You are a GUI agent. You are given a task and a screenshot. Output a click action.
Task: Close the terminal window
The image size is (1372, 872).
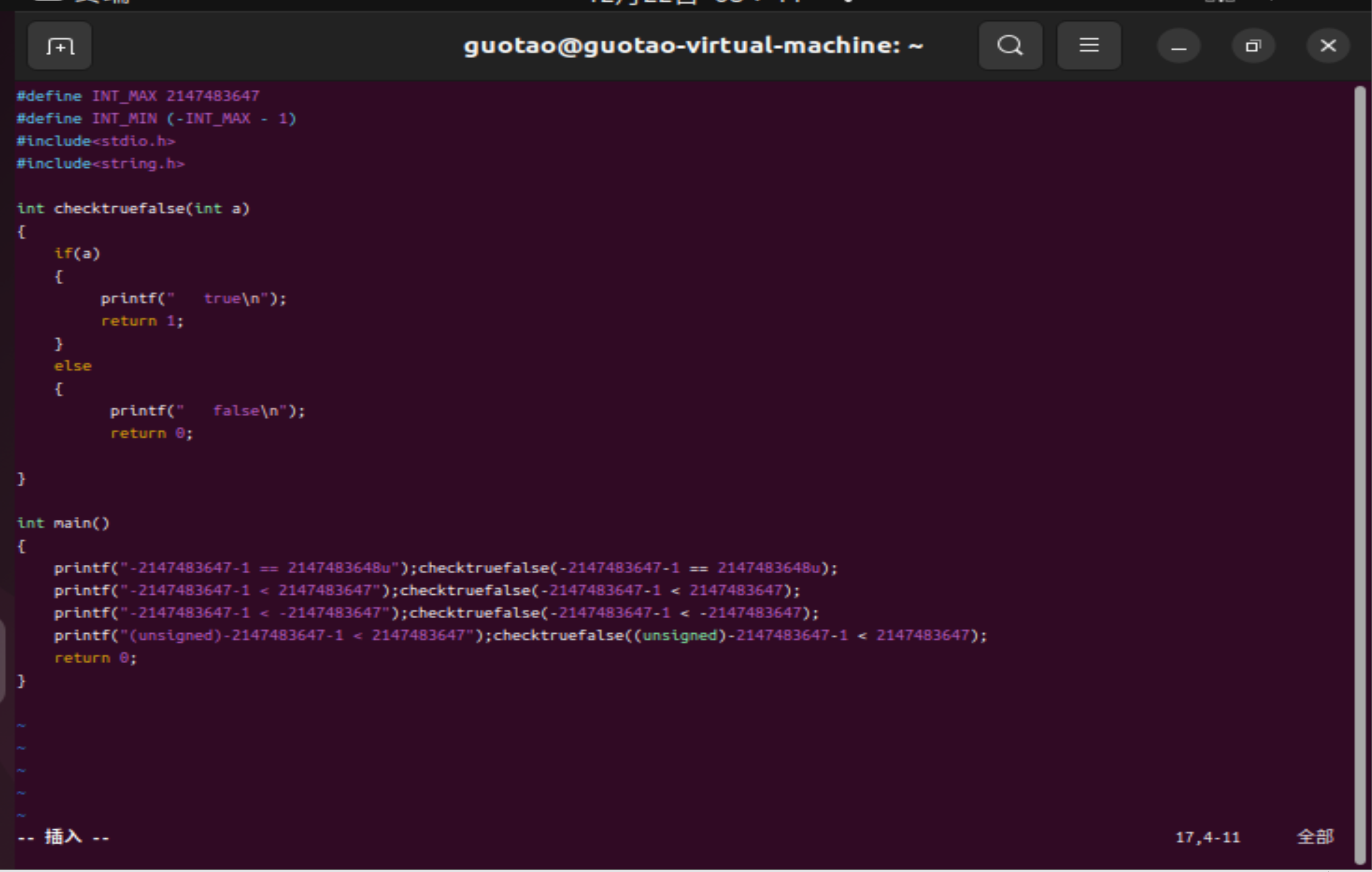click(x=1328, y=46)
